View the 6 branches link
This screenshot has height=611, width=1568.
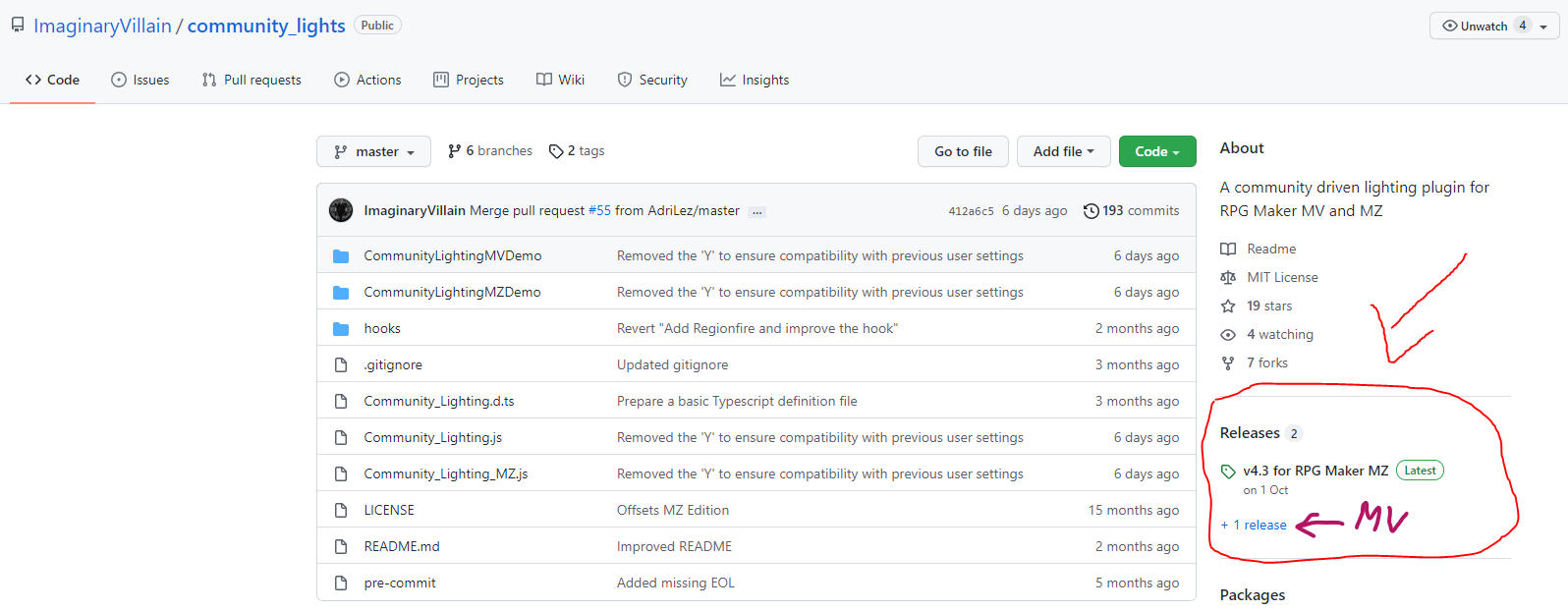pyautogui.click(x=490, y=150)
